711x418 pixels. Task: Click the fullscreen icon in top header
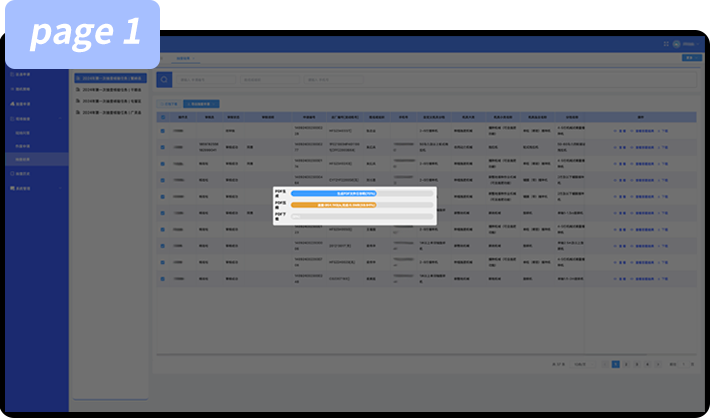665,45
